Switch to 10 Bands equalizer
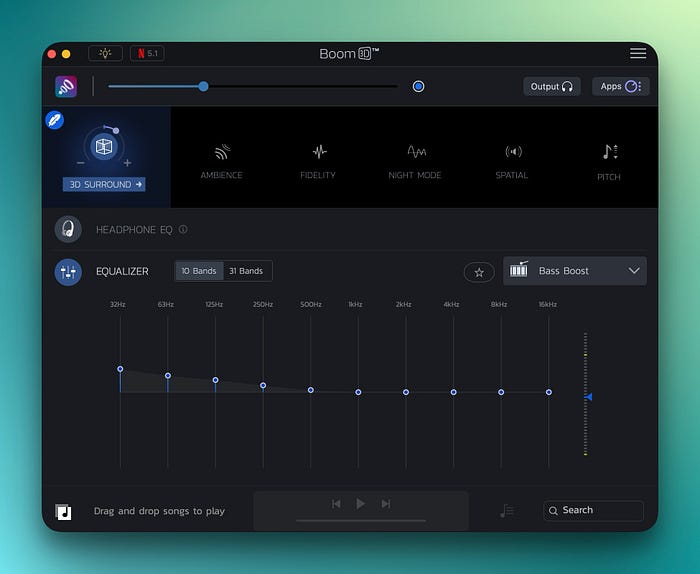 (x=199, y=271)
